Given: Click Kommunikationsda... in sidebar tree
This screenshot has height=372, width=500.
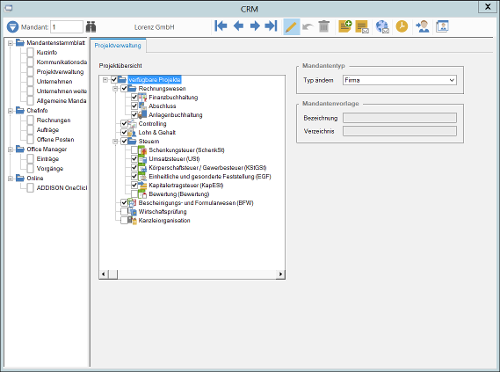Looking at the screenshot, I should 62,62.
